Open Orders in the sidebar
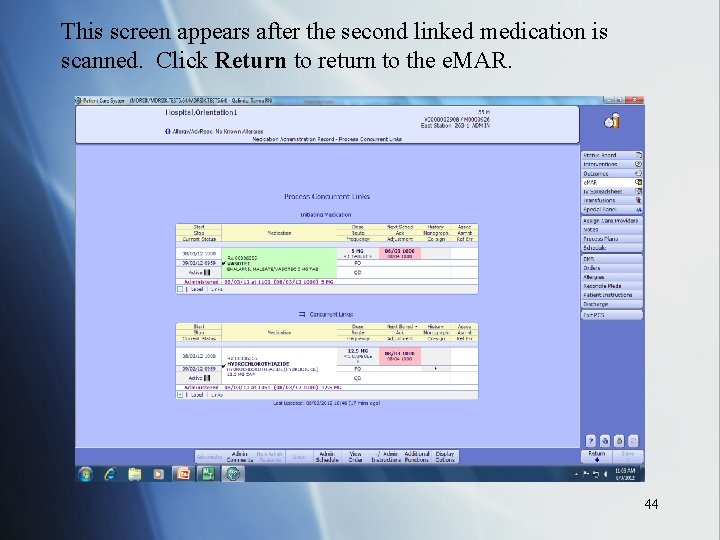Viewport: 720px width, 540px height. coord(612,268)
